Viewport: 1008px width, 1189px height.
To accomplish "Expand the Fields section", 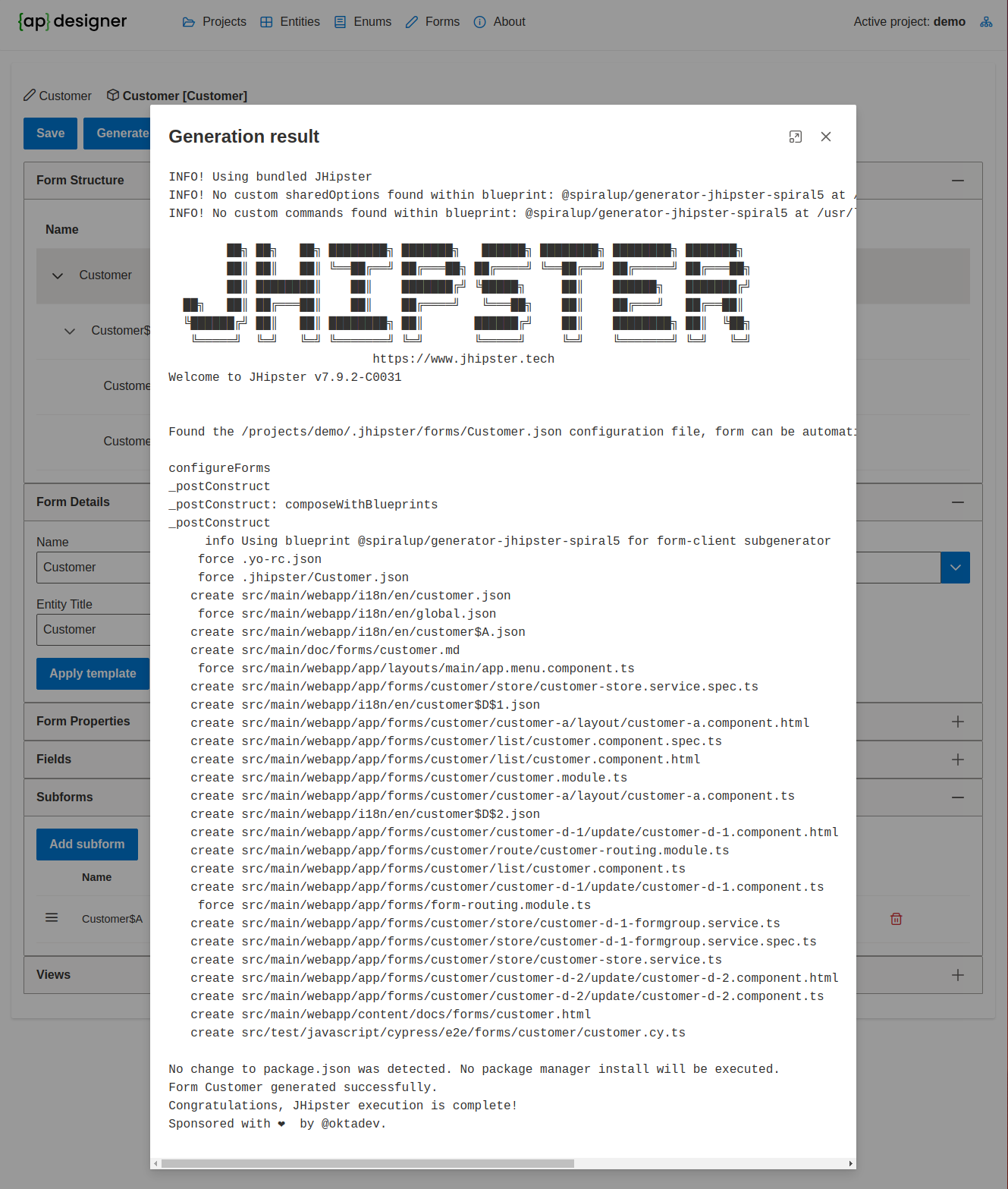I will click(x=957, y=760).
